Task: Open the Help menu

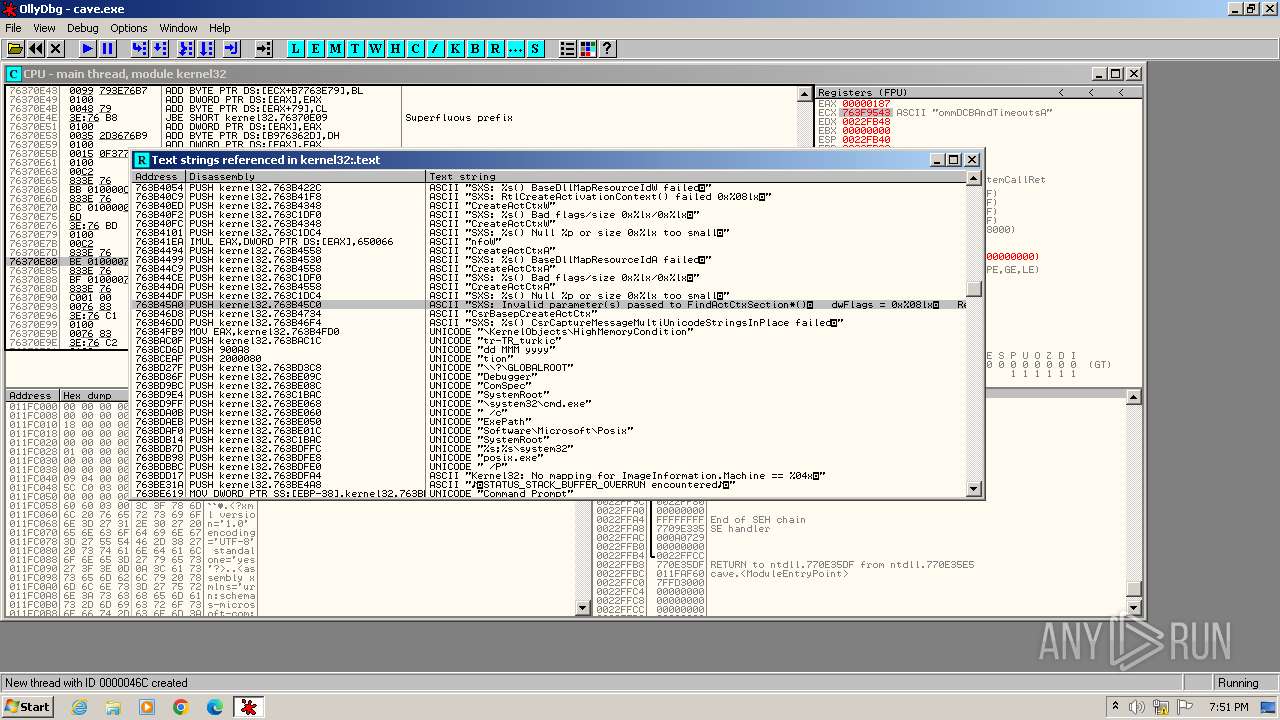Action: tap(220, 28)
